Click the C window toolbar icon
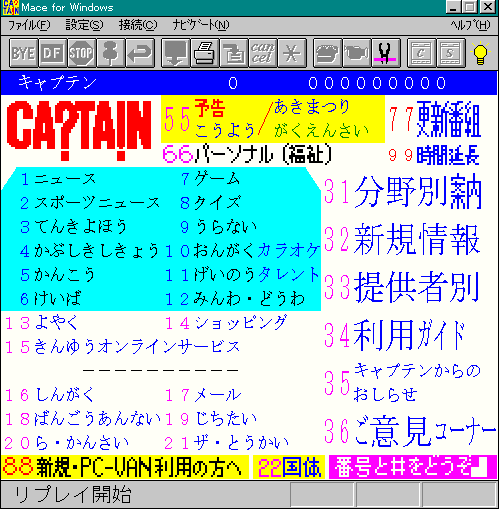Image resolution: width=499 pixels, height=509 pixels. pyautogui.click(x=422, y=53)
